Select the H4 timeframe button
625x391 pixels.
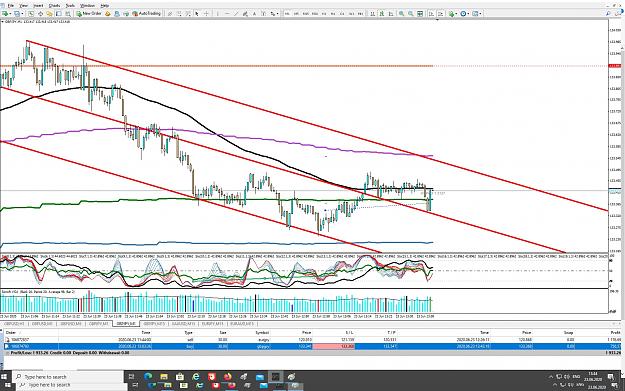tap(333, 14)
